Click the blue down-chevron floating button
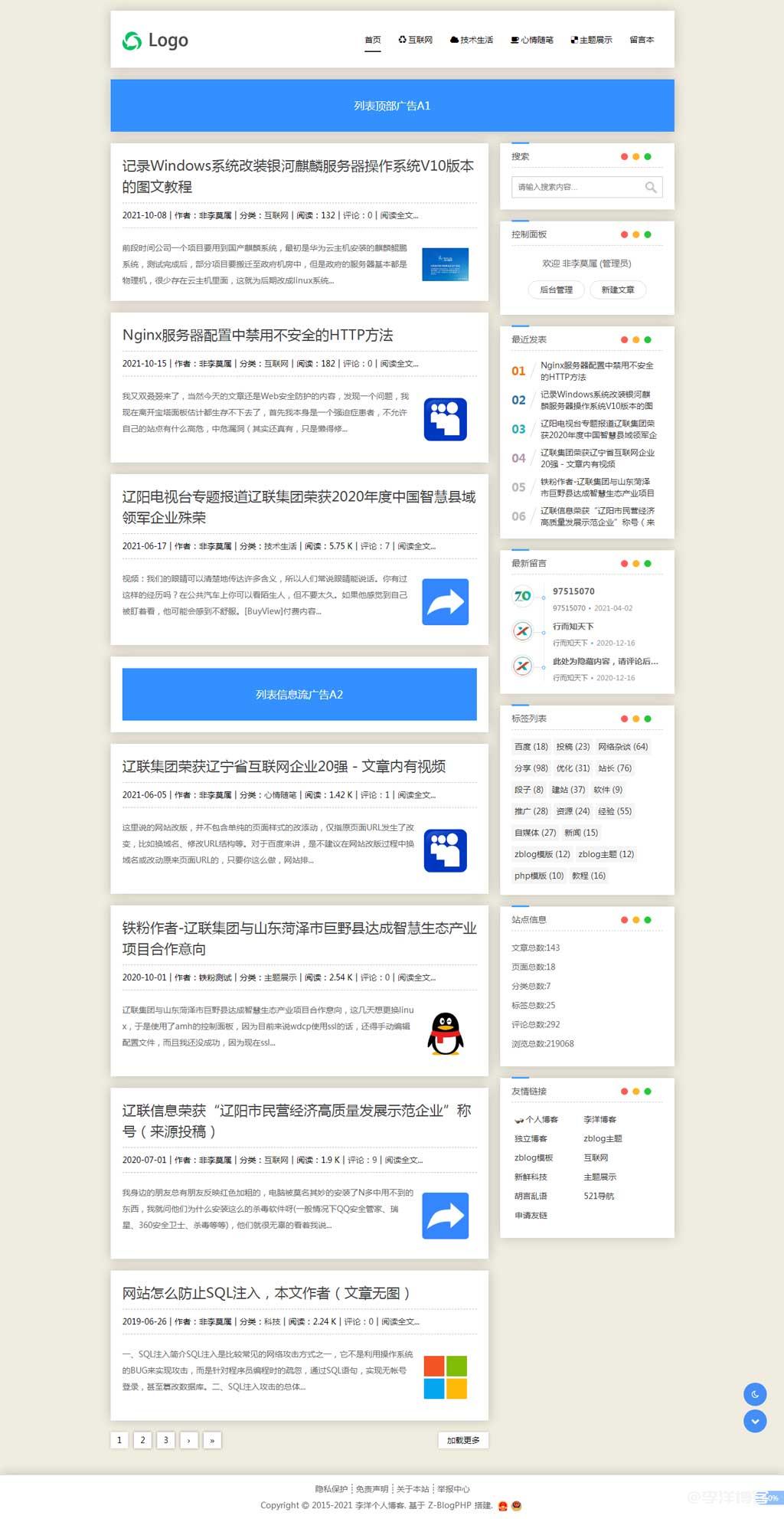Screen dimensions: 784x1519 click(x=755, y=1421)
